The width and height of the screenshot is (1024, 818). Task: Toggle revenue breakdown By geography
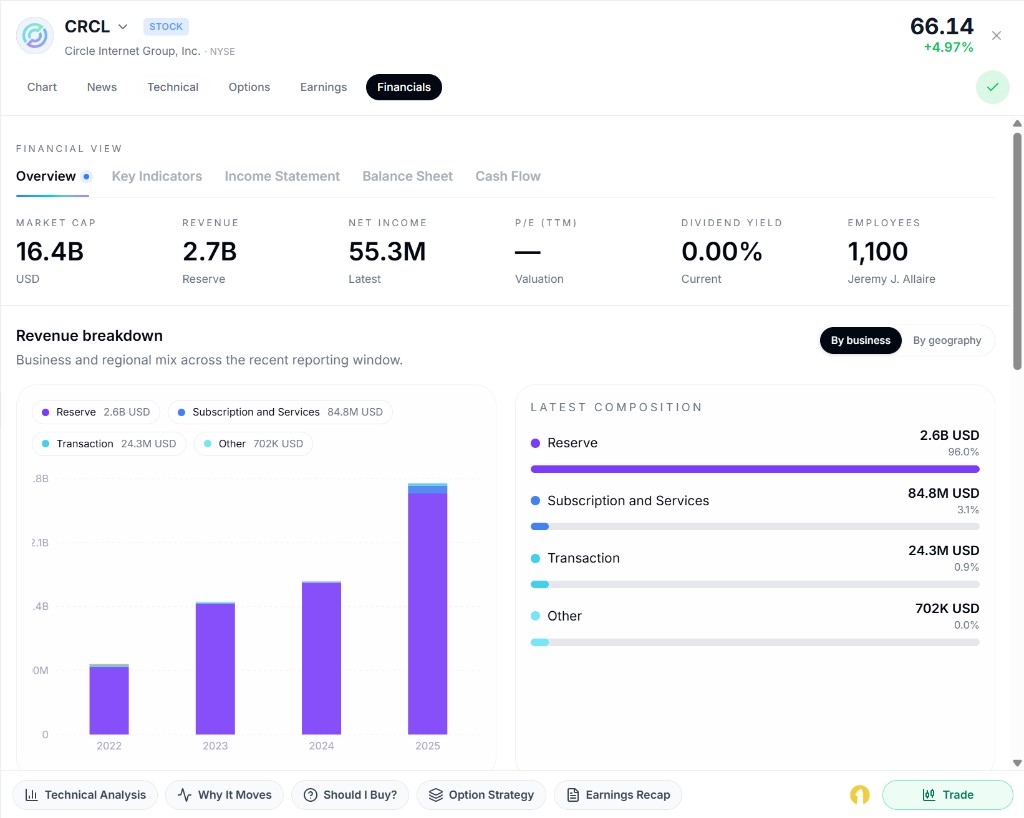point(947,340)
